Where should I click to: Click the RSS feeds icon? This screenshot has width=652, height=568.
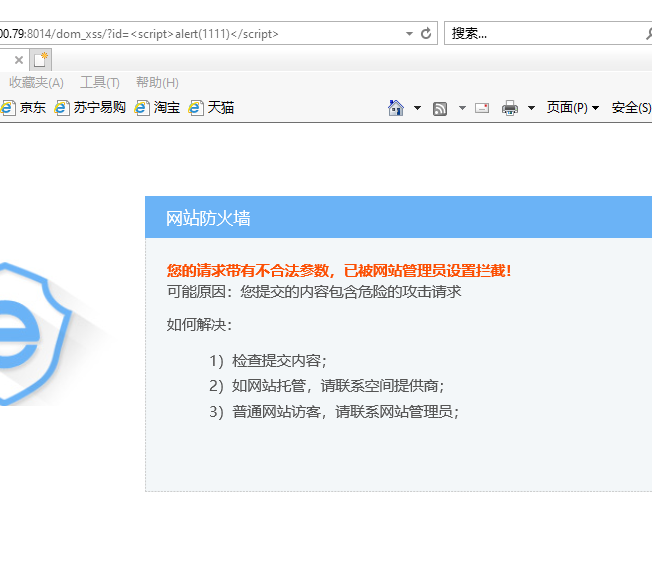440,109
